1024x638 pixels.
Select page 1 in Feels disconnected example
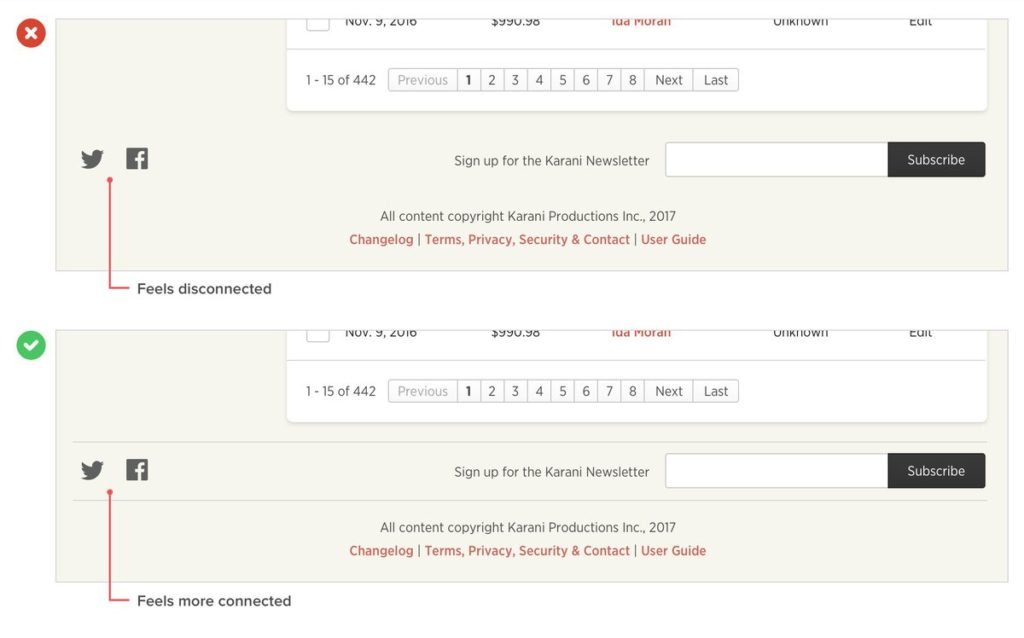pyautogui.click(x=469, y=80)
